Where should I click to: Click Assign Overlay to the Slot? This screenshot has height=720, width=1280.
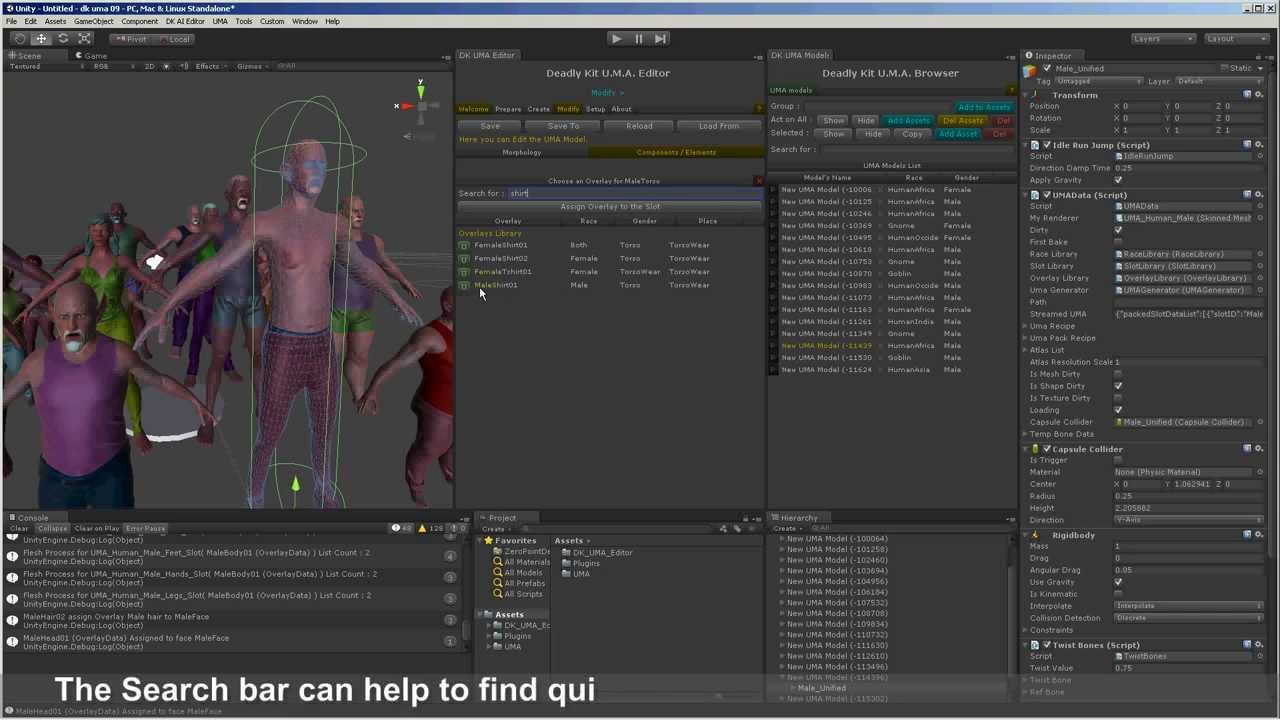[610, 206]
